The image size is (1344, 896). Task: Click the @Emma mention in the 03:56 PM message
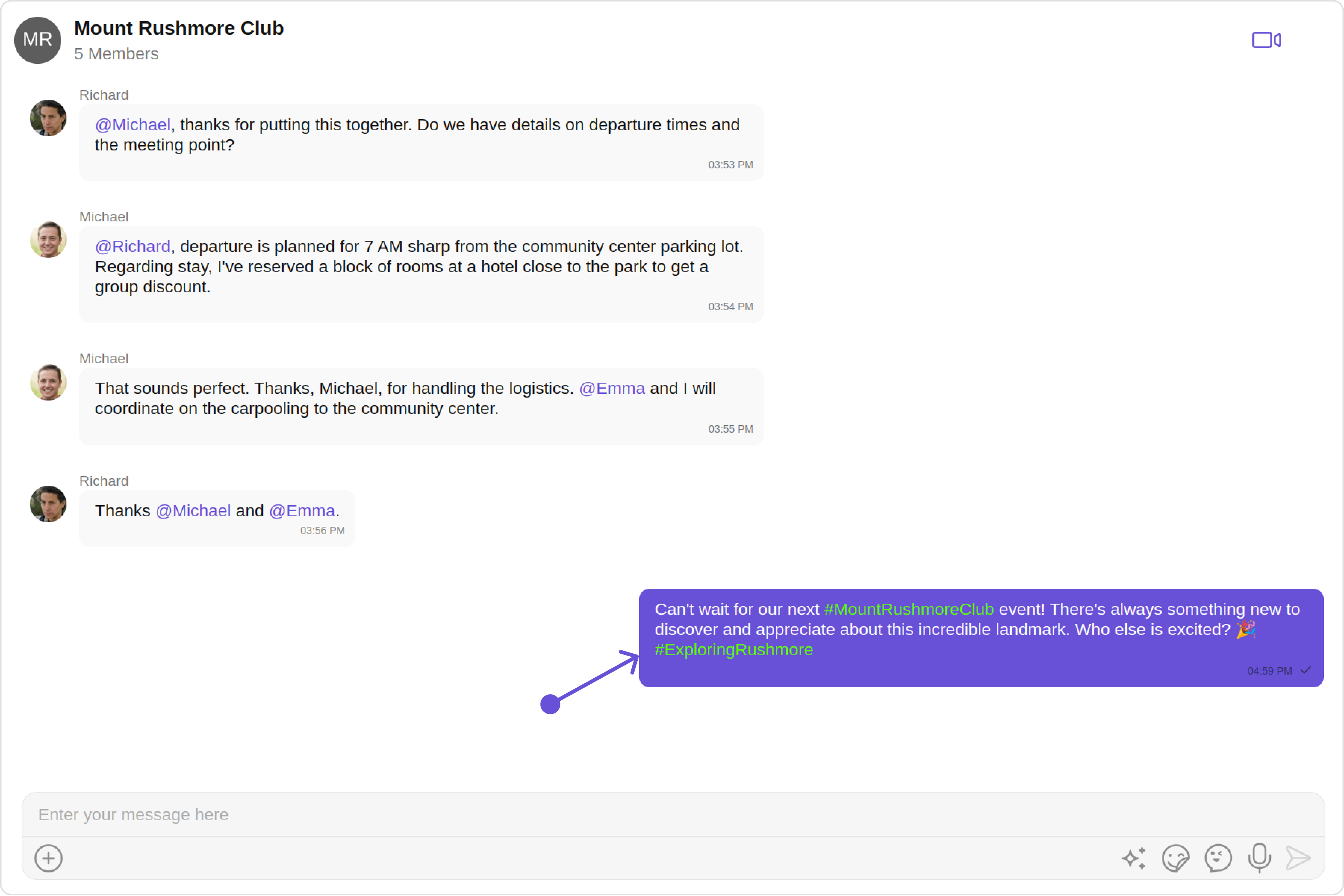(x=302, y=510)
